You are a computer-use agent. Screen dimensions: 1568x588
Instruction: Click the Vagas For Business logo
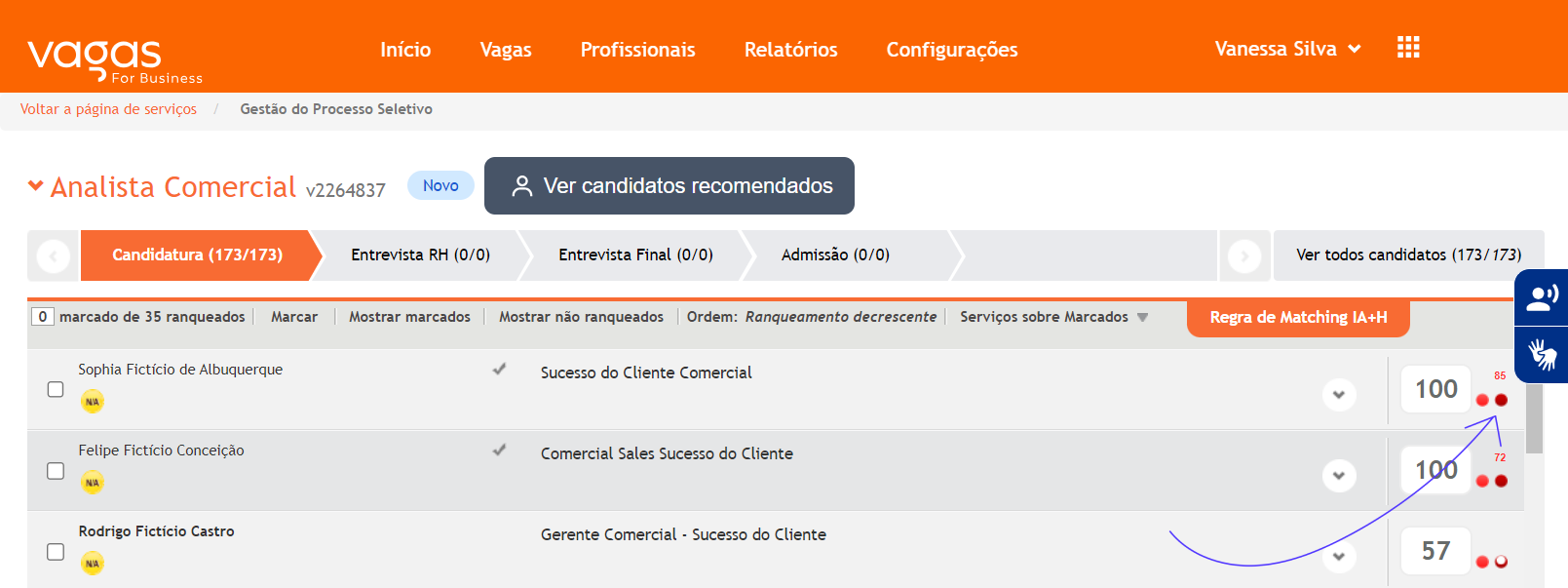[115, 61]
